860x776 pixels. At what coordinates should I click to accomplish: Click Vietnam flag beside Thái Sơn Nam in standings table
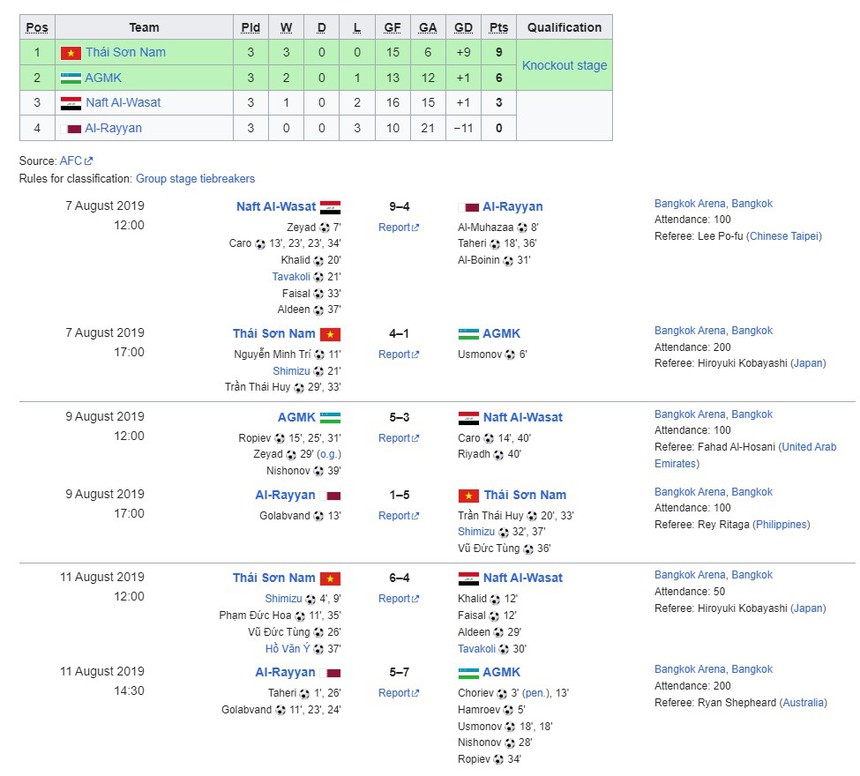70,52
